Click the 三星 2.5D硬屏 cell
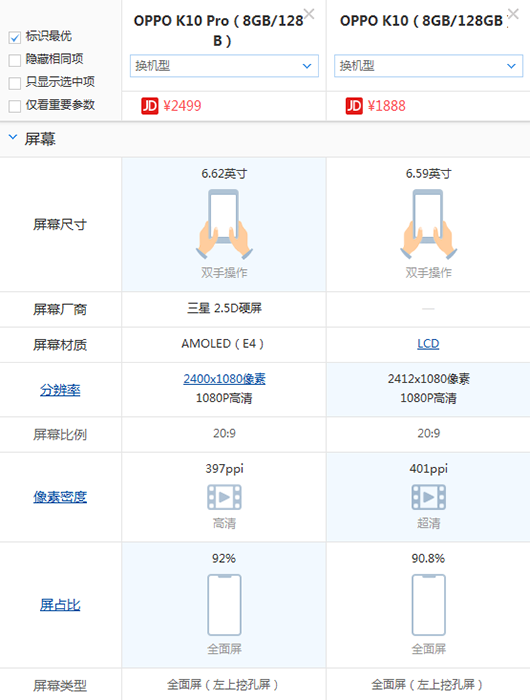 [x=224, y=308]
